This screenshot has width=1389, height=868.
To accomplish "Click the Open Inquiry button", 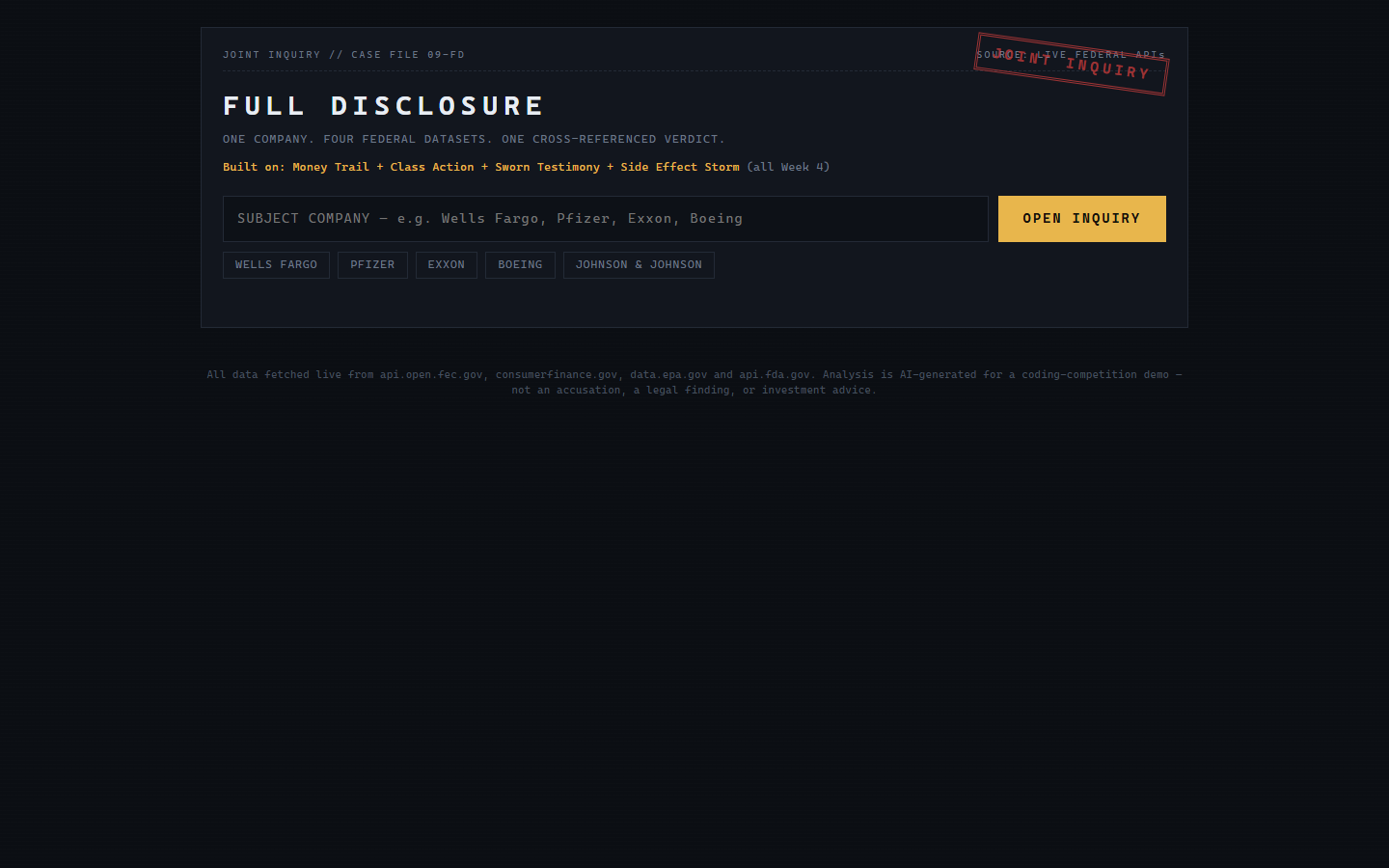I will point(1082,219).
